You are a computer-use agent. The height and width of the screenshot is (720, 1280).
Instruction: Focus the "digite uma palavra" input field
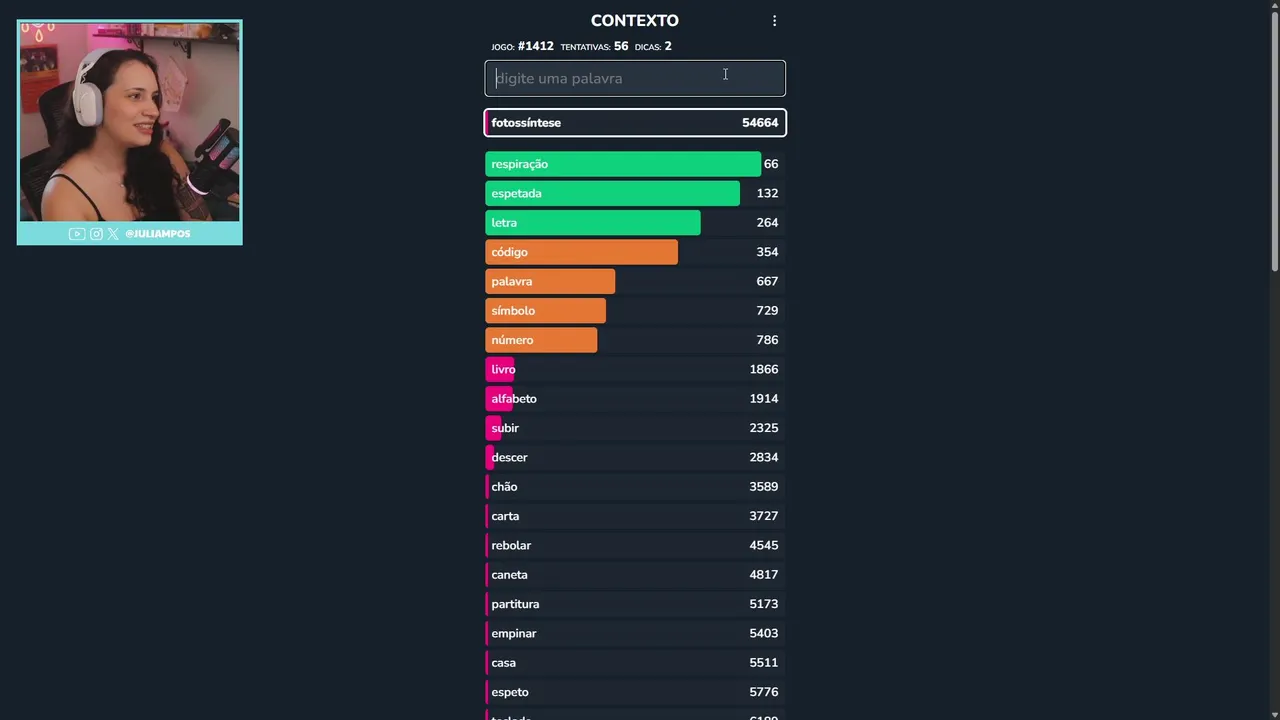pyautogui.click(x=634, y=78)
